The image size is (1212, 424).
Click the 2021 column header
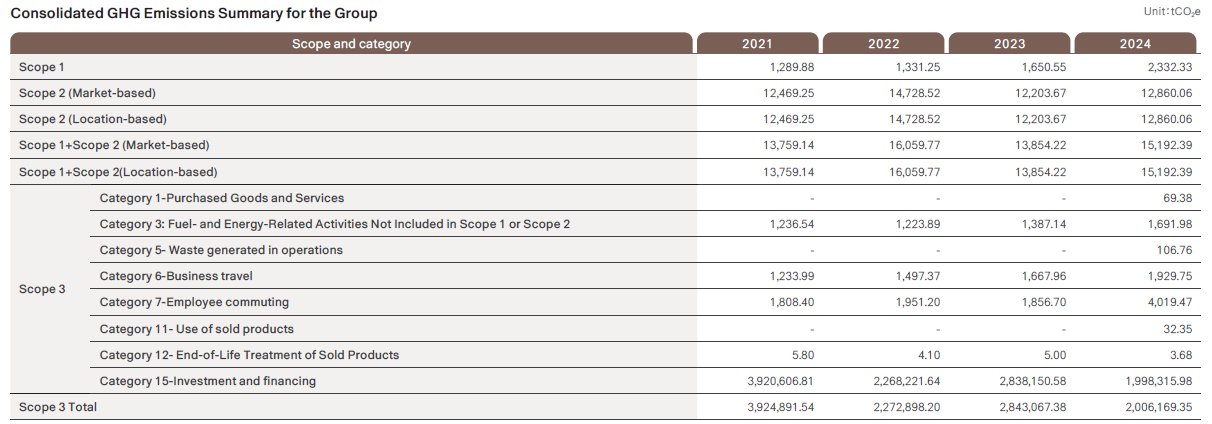click(757, 44)
